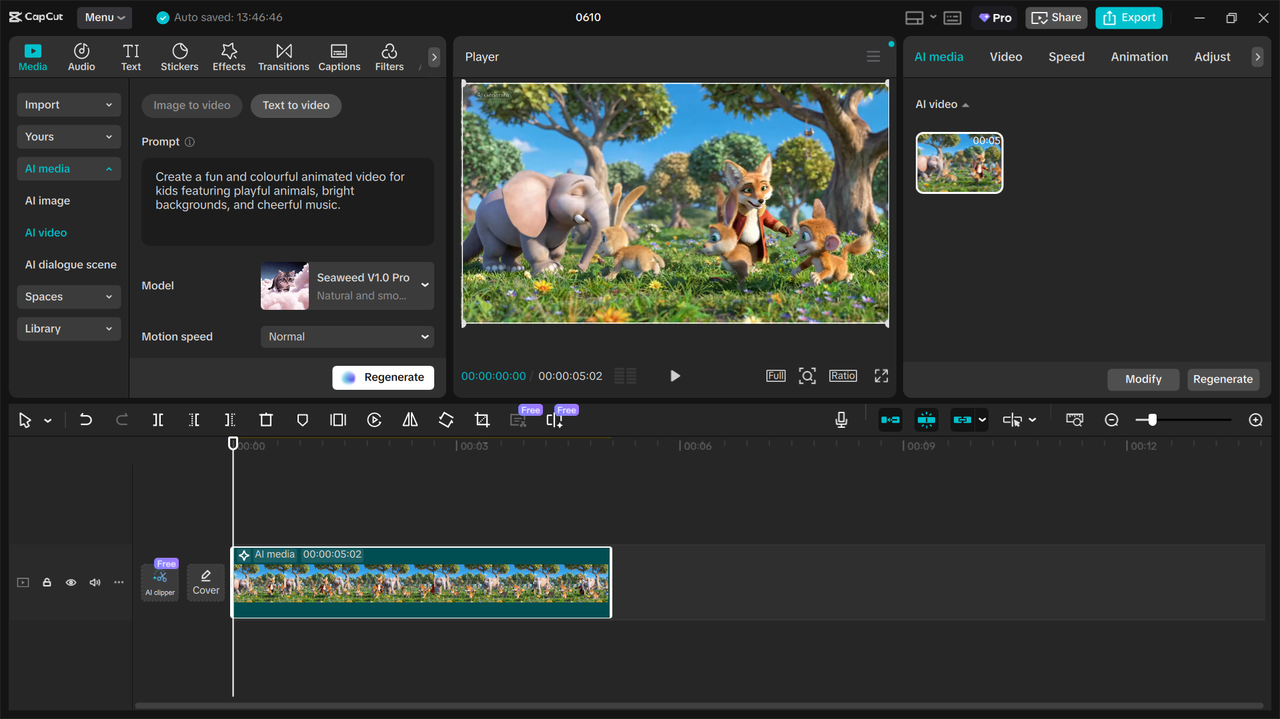Select the AI video thumbnail in the right panel
Screen dimensions: 1280x719
click(x=959, y=162)
